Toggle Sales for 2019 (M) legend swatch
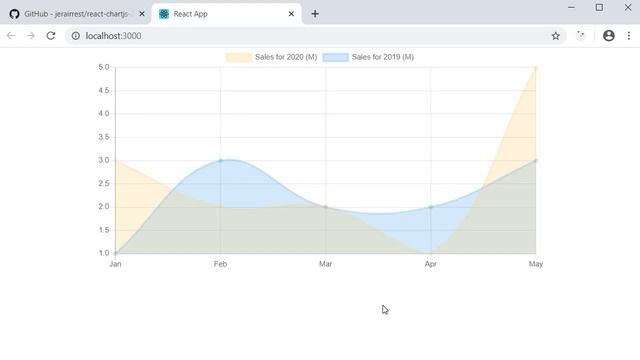The width and height of the screenshot is (640, 360). tap(335, 58)
